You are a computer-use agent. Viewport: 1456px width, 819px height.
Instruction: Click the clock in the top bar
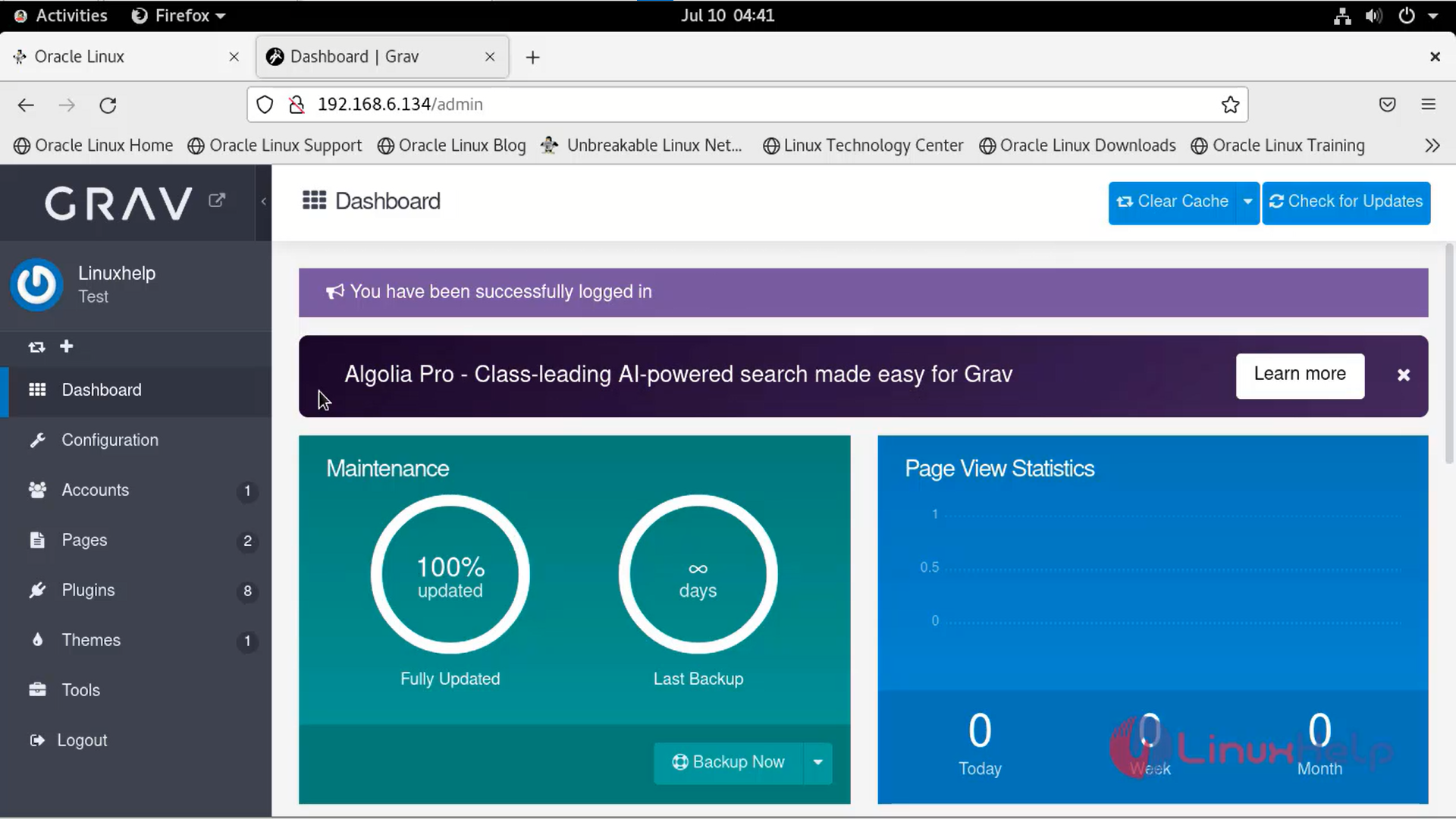[x=727, y=15]
